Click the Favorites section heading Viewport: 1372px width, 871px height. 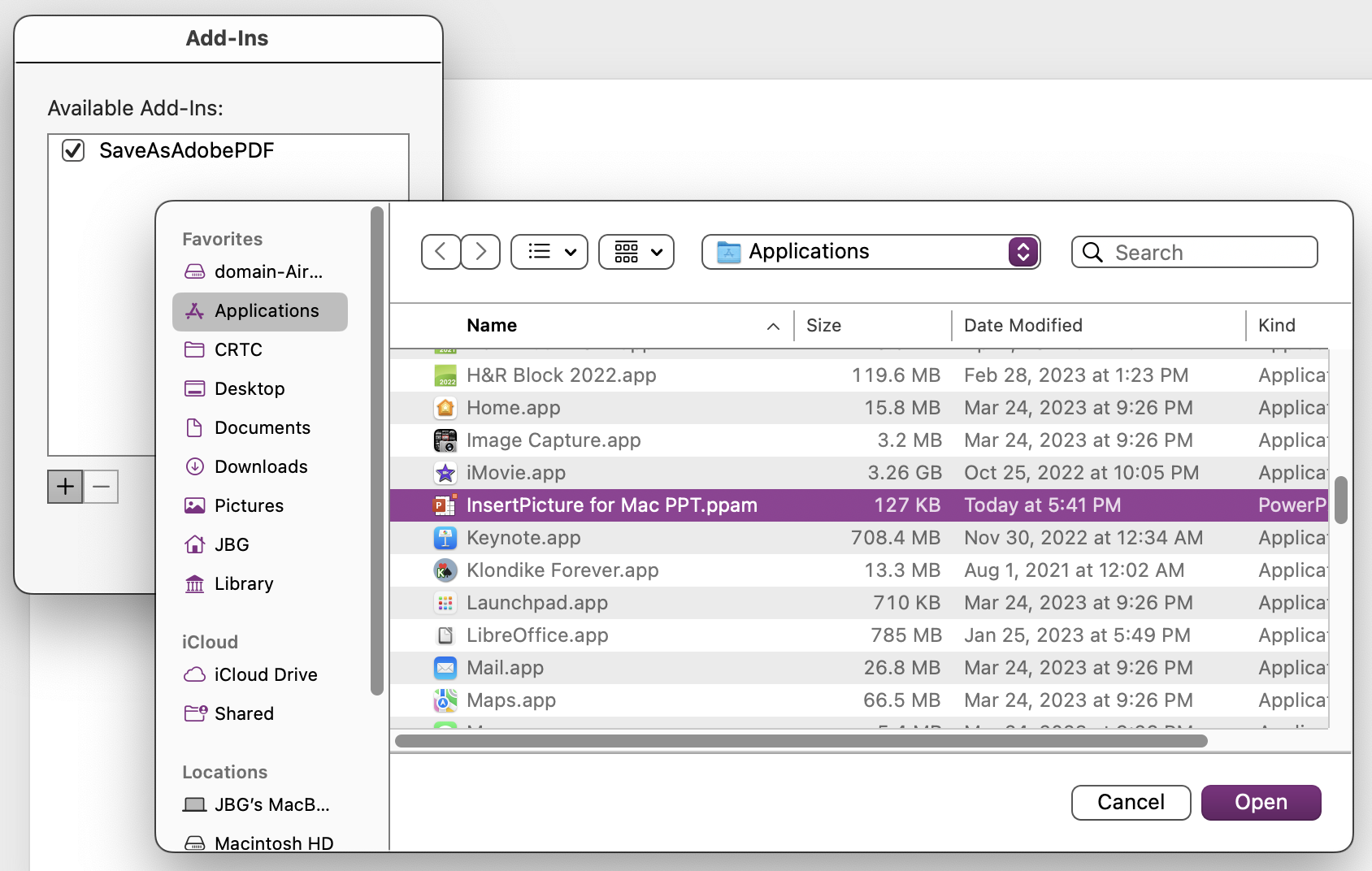coord(222,239)
